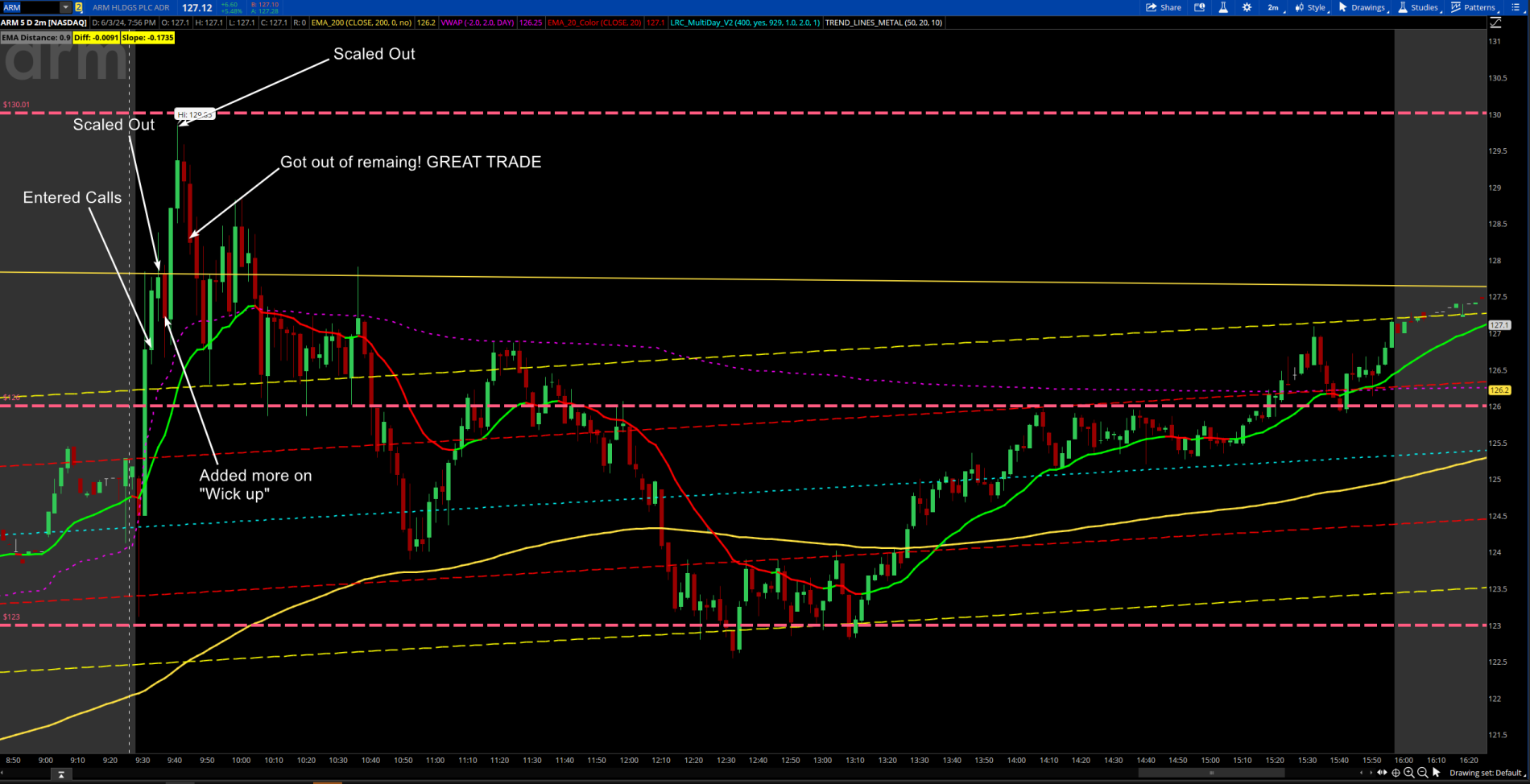Open chart settings gear icon

point(1247,7)
